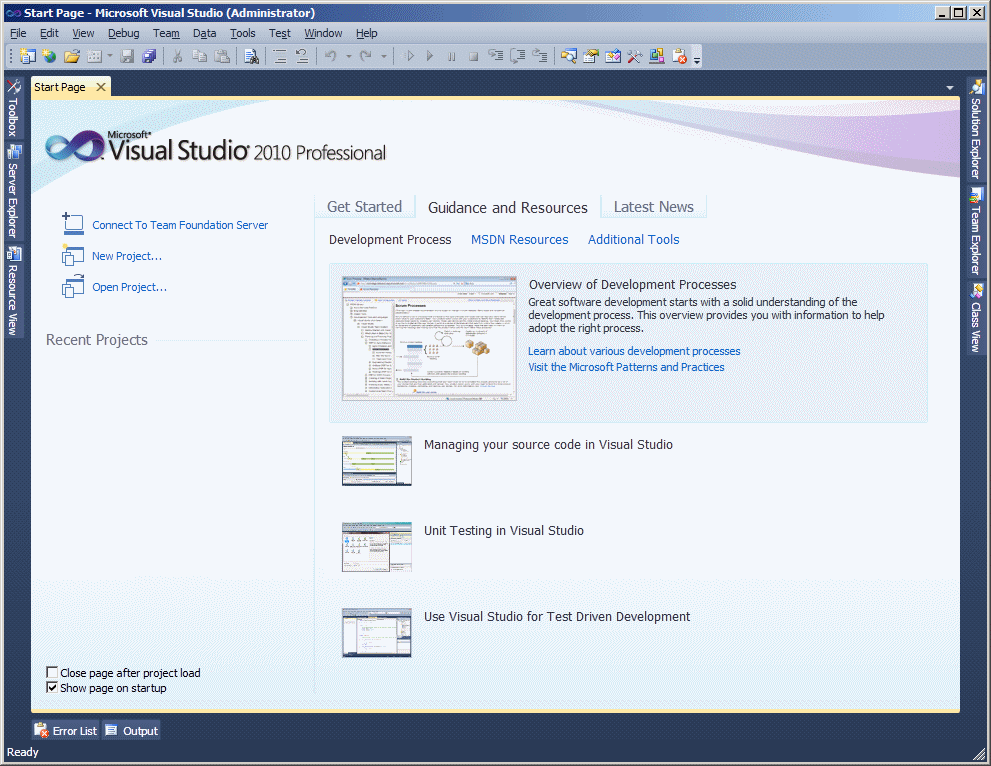Open the Output panel tab
Image resolution: width=991 pixels, height=766 pixels.
131,731
